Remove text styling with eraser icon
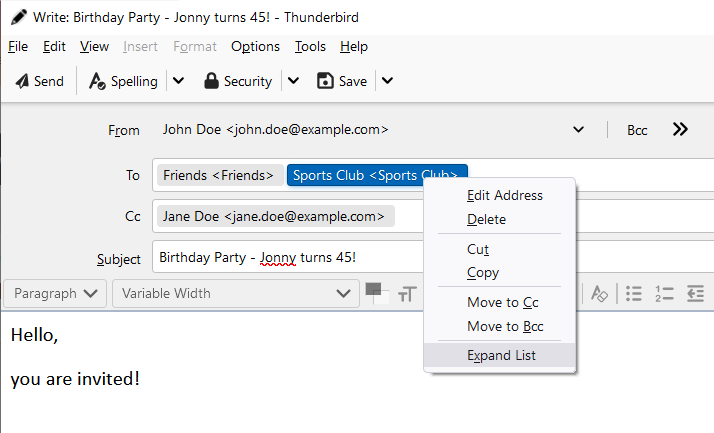The height and width of the screenshot is (433, 714). click(x=599, y=294)
